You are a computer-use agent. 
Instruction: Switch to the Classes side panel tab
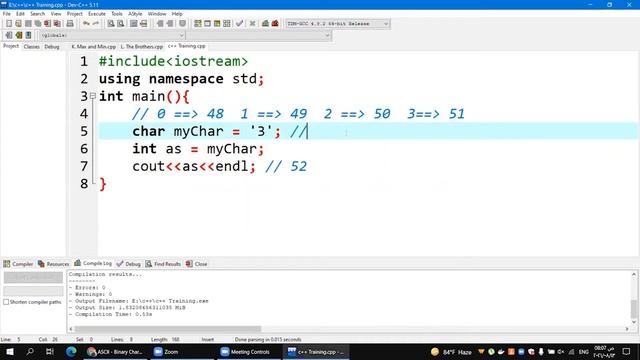coord(32,47)
